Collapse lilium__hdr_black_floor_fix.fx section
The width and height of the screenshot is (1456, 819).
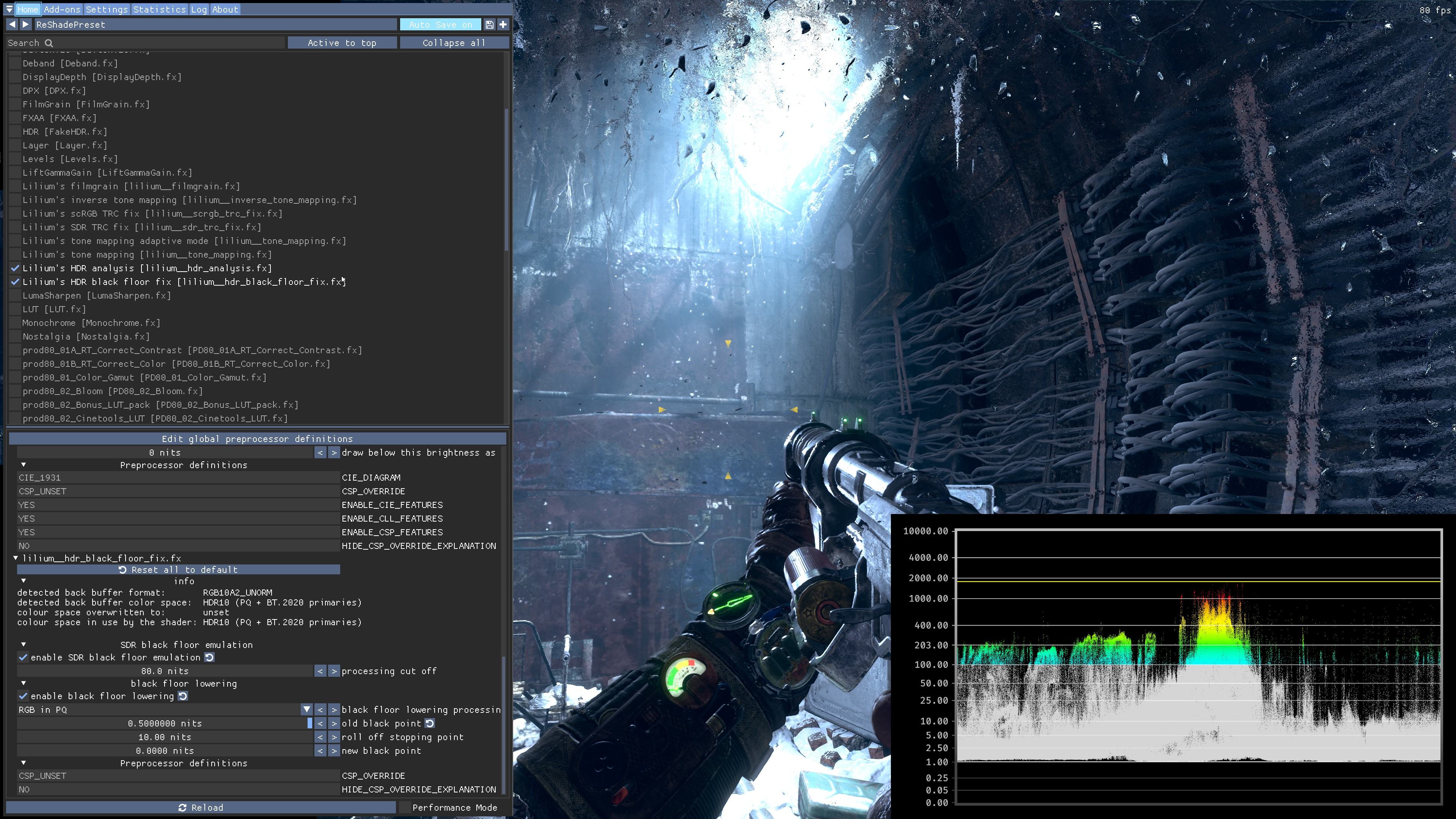pos(16,558)
